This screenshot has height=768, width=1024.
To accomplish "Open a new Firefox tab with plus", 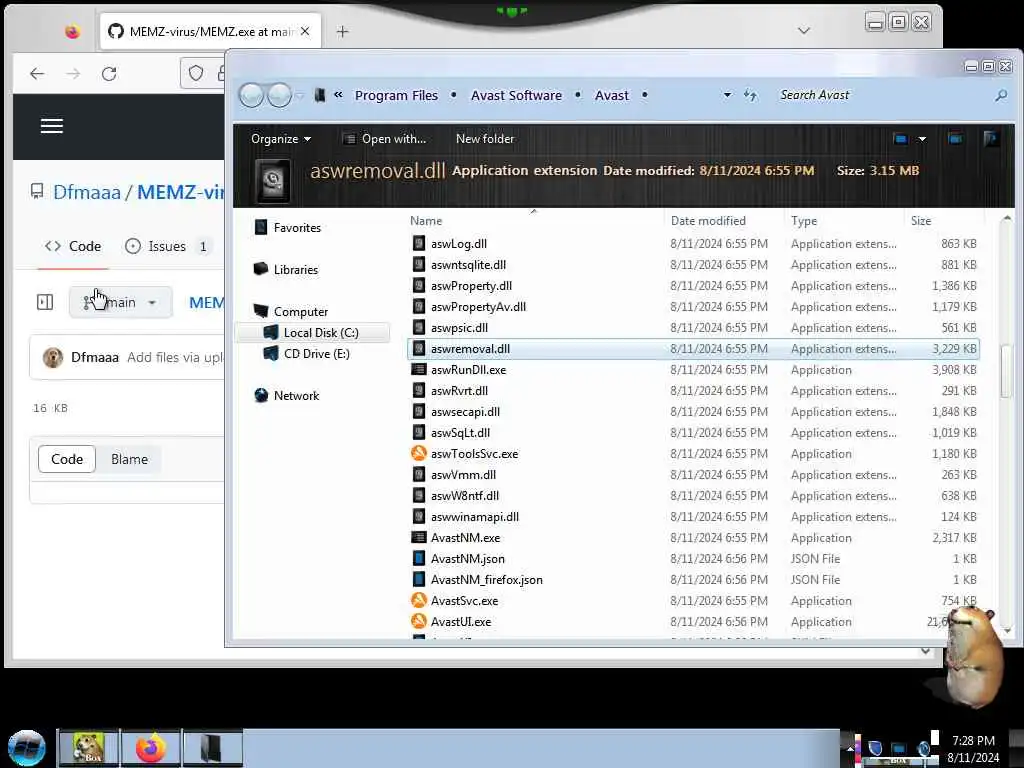I will pos(342,31).
